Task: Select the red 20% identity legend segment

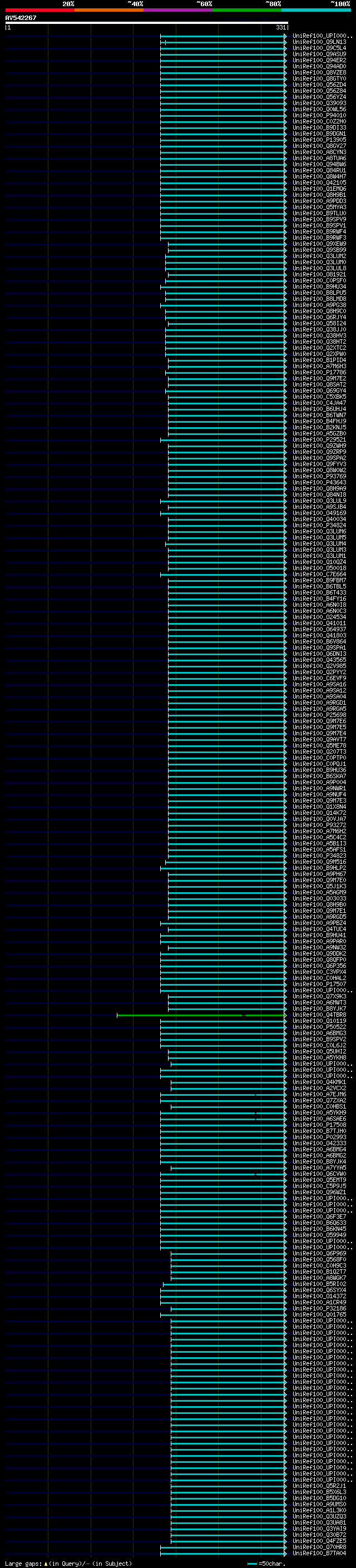Action: [39, 10]
